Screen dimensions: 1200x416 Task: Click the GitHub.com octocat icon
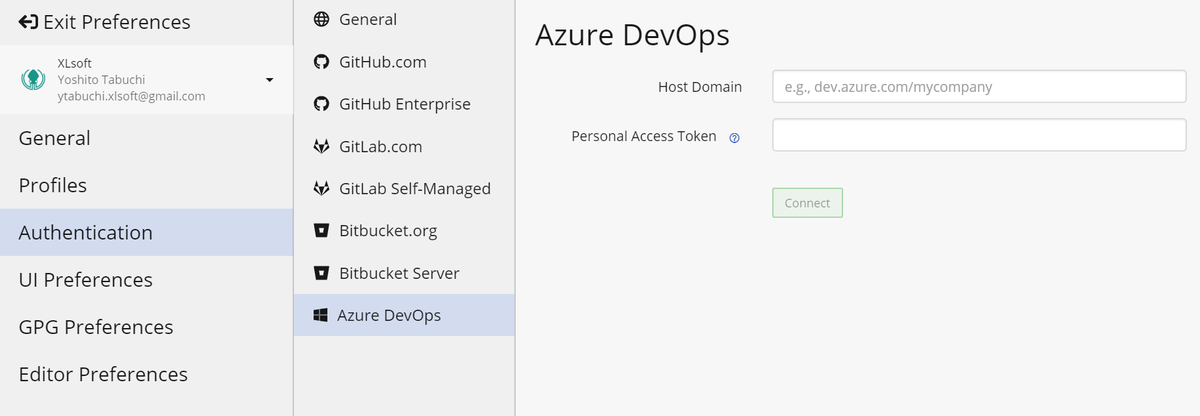click(x=321, y=62)
